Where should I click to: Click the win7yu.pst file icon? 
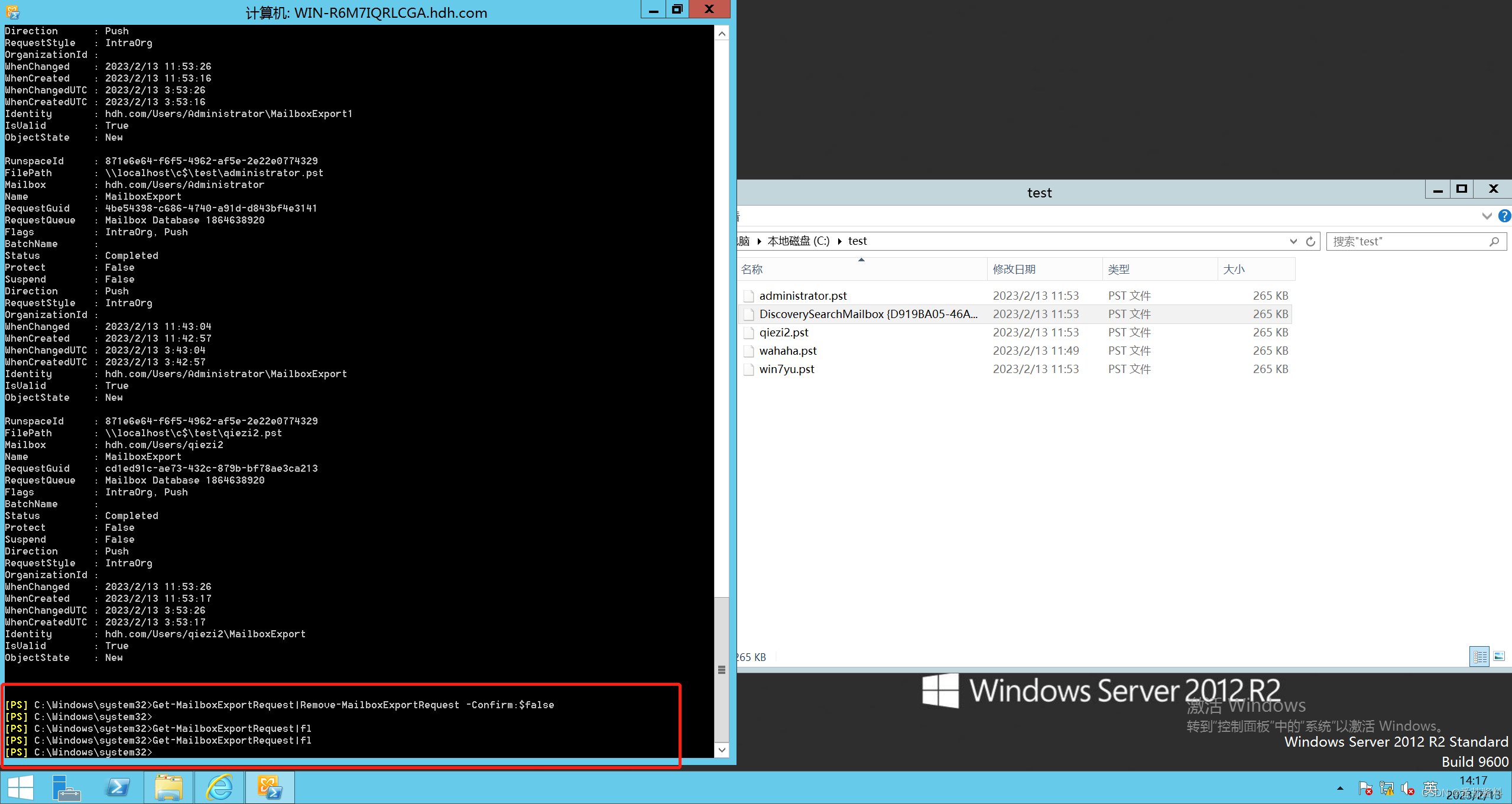click(749, 369)
